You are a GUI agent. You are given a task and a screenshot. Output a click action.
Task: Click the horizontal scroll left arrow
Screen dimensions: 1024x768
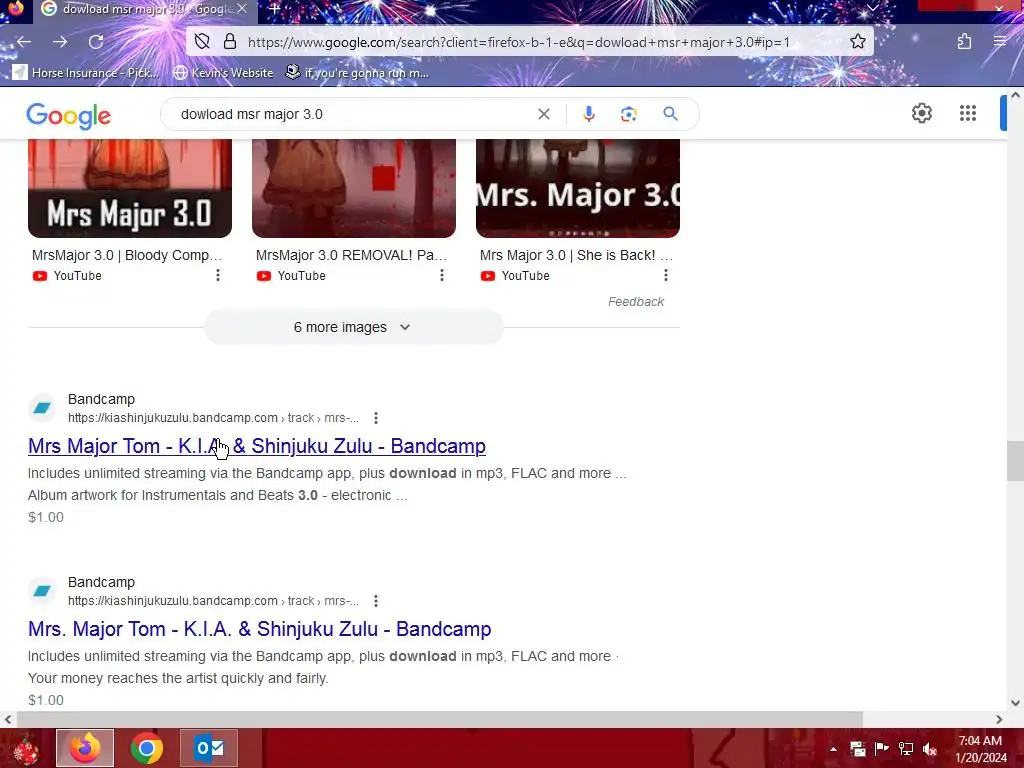pyautogui.click(x=8, y=719)
